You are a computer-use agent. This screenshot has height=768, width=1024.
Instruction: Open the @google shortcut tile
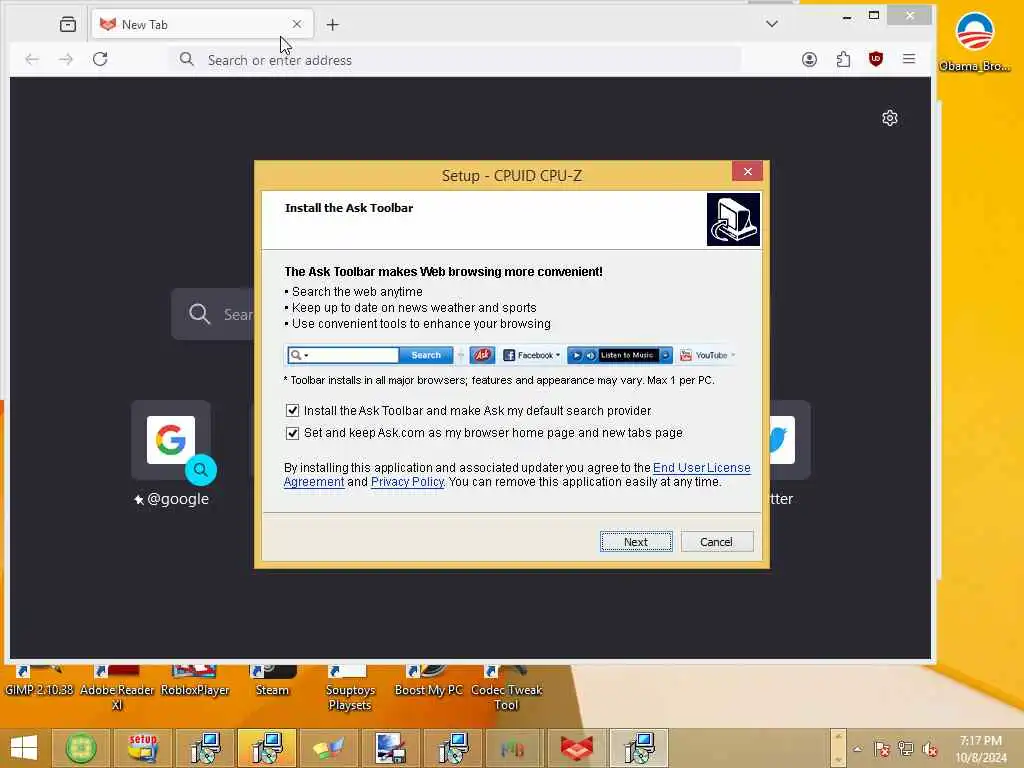pyautogui.click(x=171, y=440)
